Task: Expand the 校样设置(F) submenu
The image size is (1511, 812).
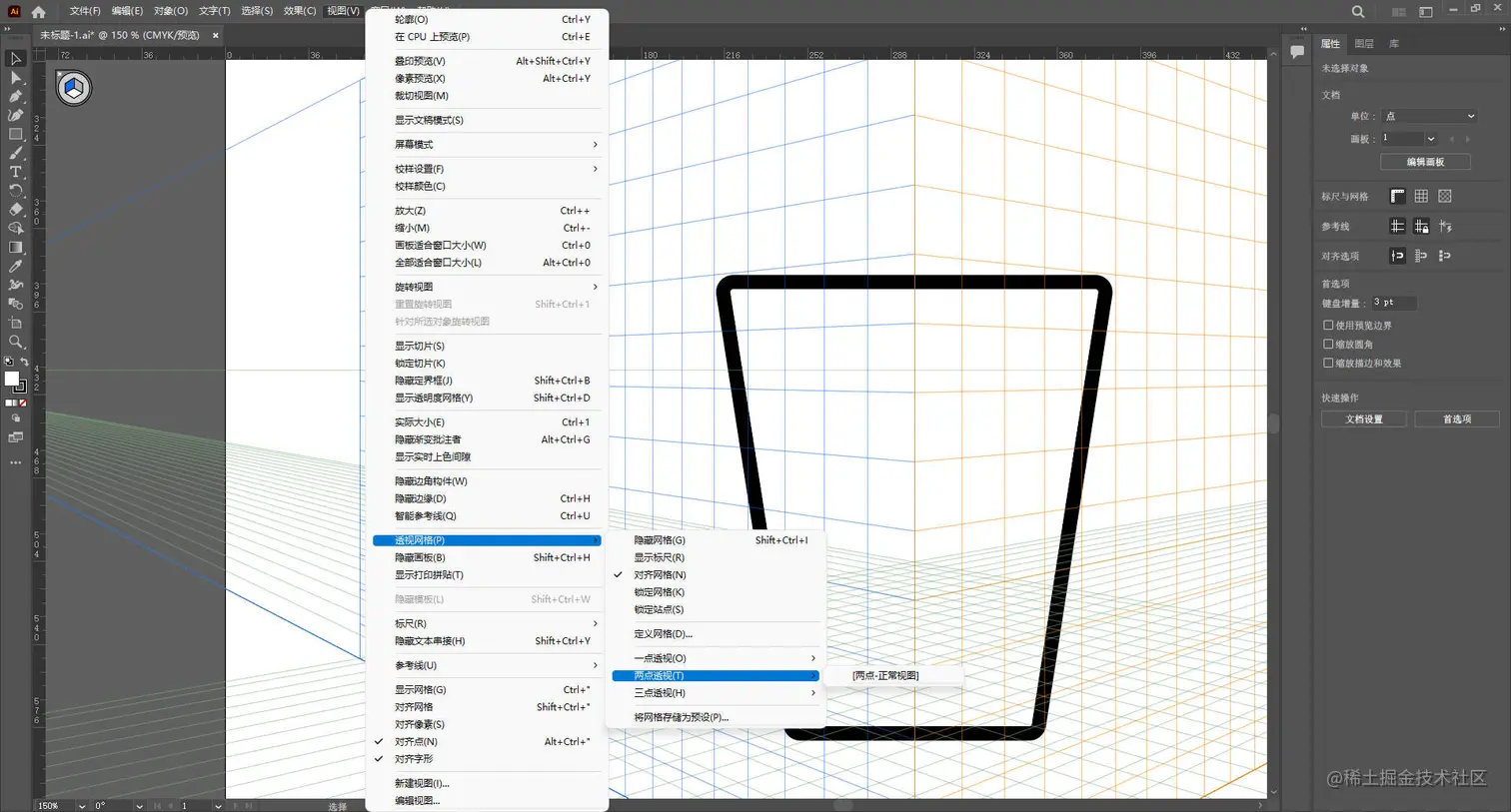Action: [487, 169]
